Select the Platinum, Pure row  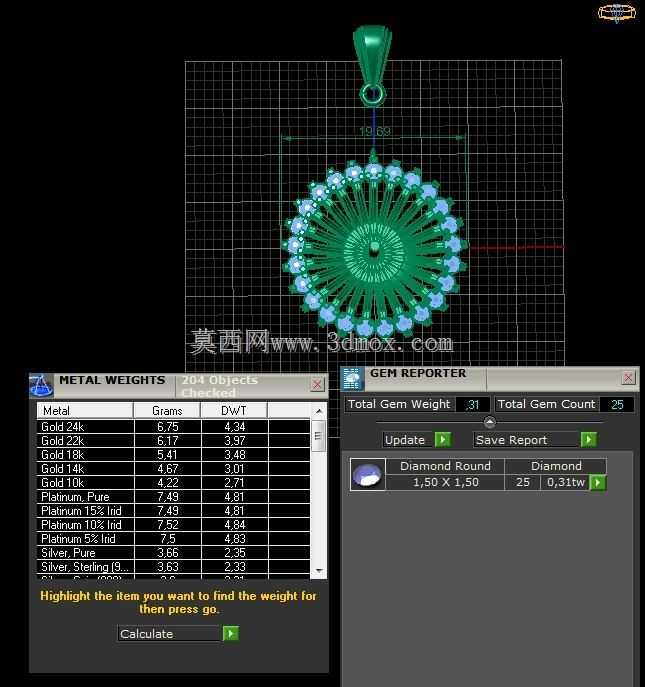[174, 496]
